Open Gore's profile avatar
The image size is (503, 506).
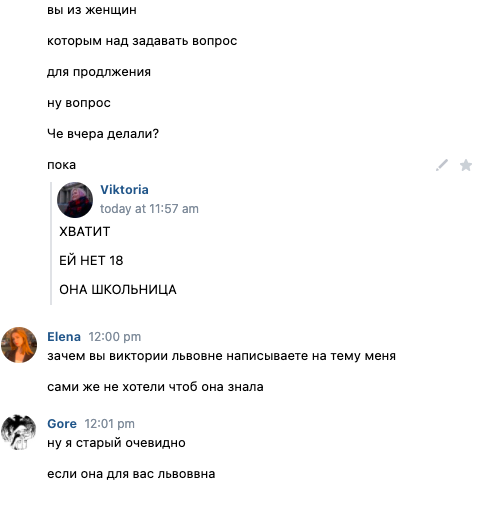19,432
